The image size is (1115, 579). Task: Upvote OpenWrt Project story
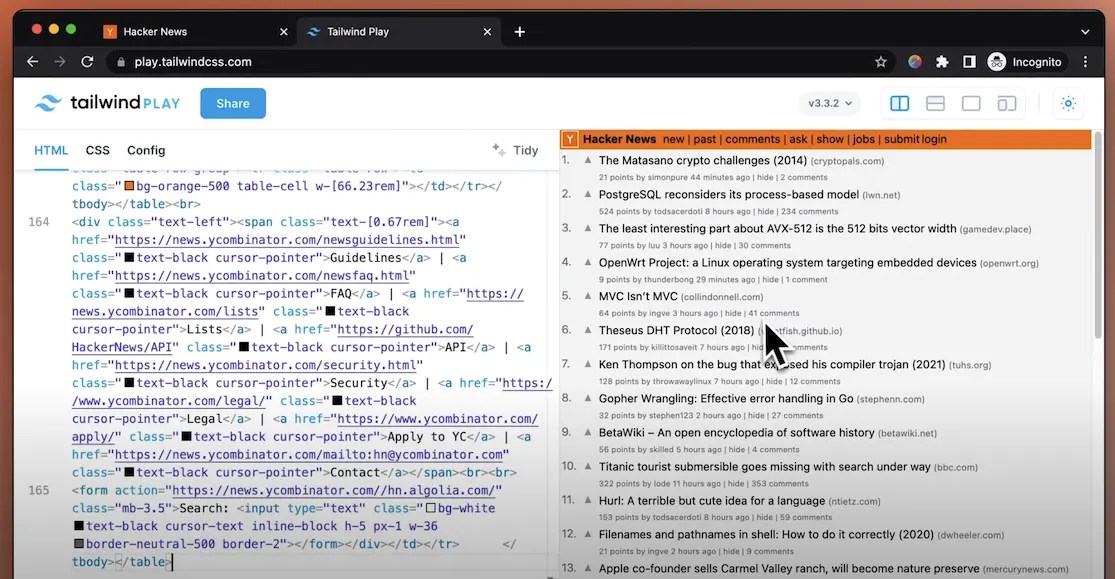(x=588, y=262)
